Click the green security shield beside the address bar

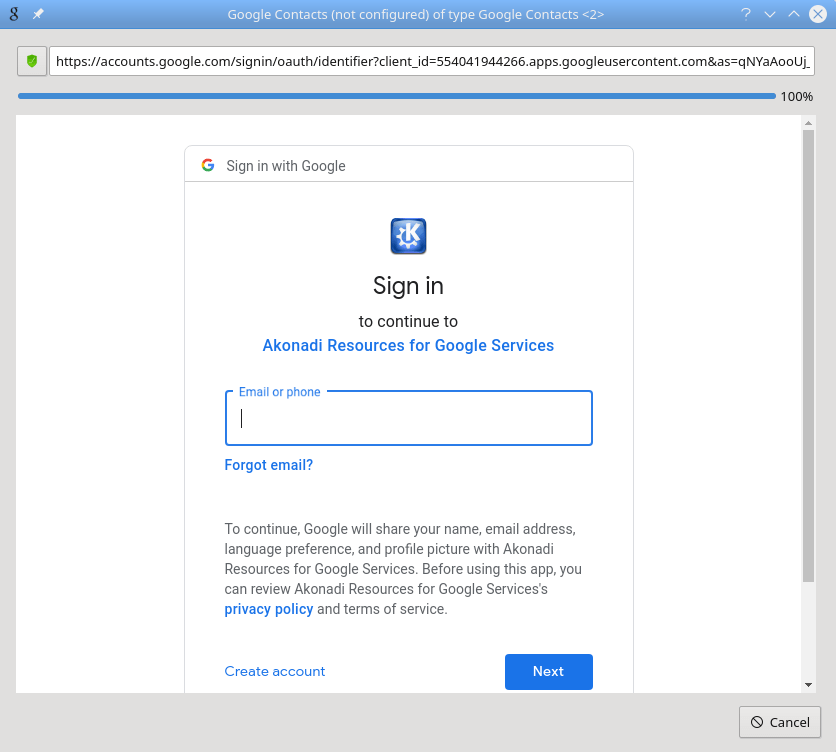point(33,61)
